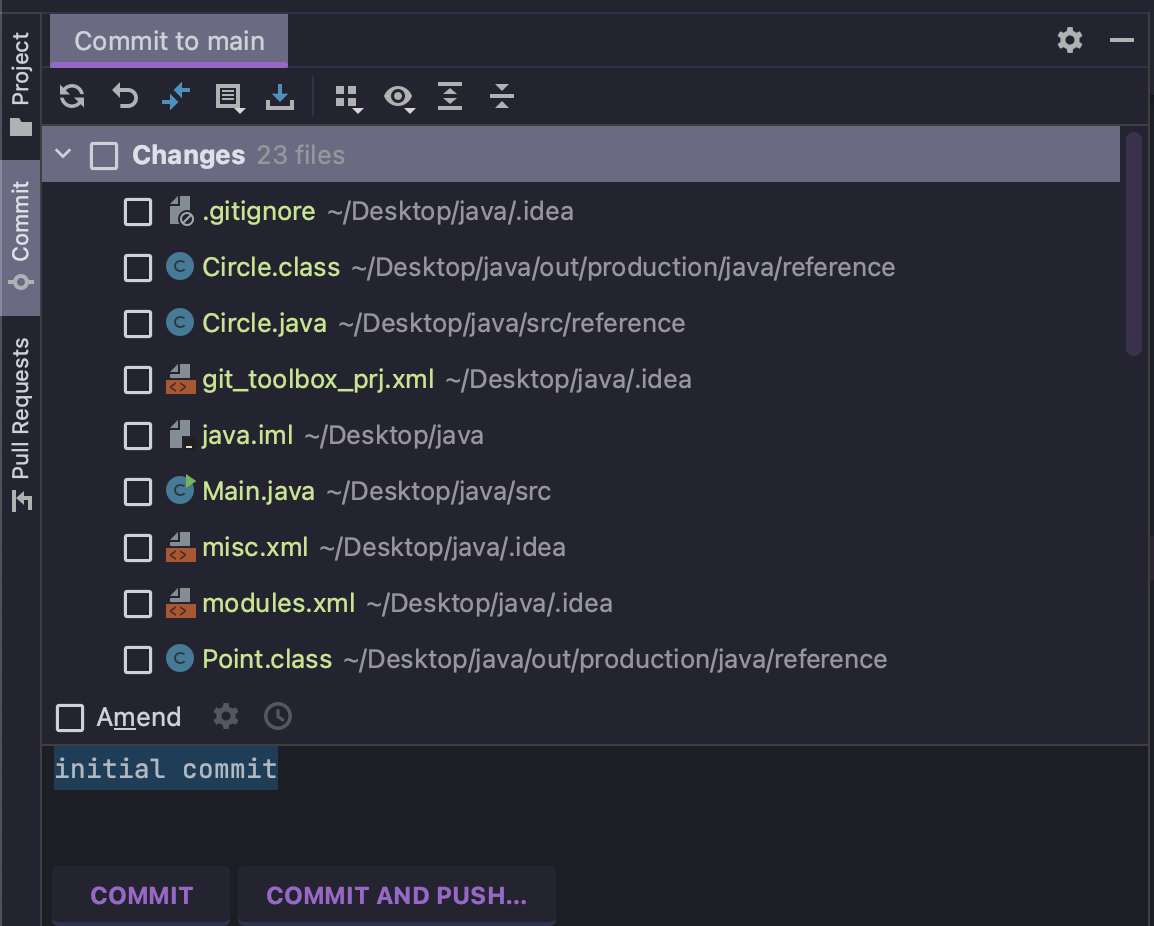Open the Project tool window tab
Image resolution: width=1154 pixels, height=926 pixels.
(x=21, y=83)
